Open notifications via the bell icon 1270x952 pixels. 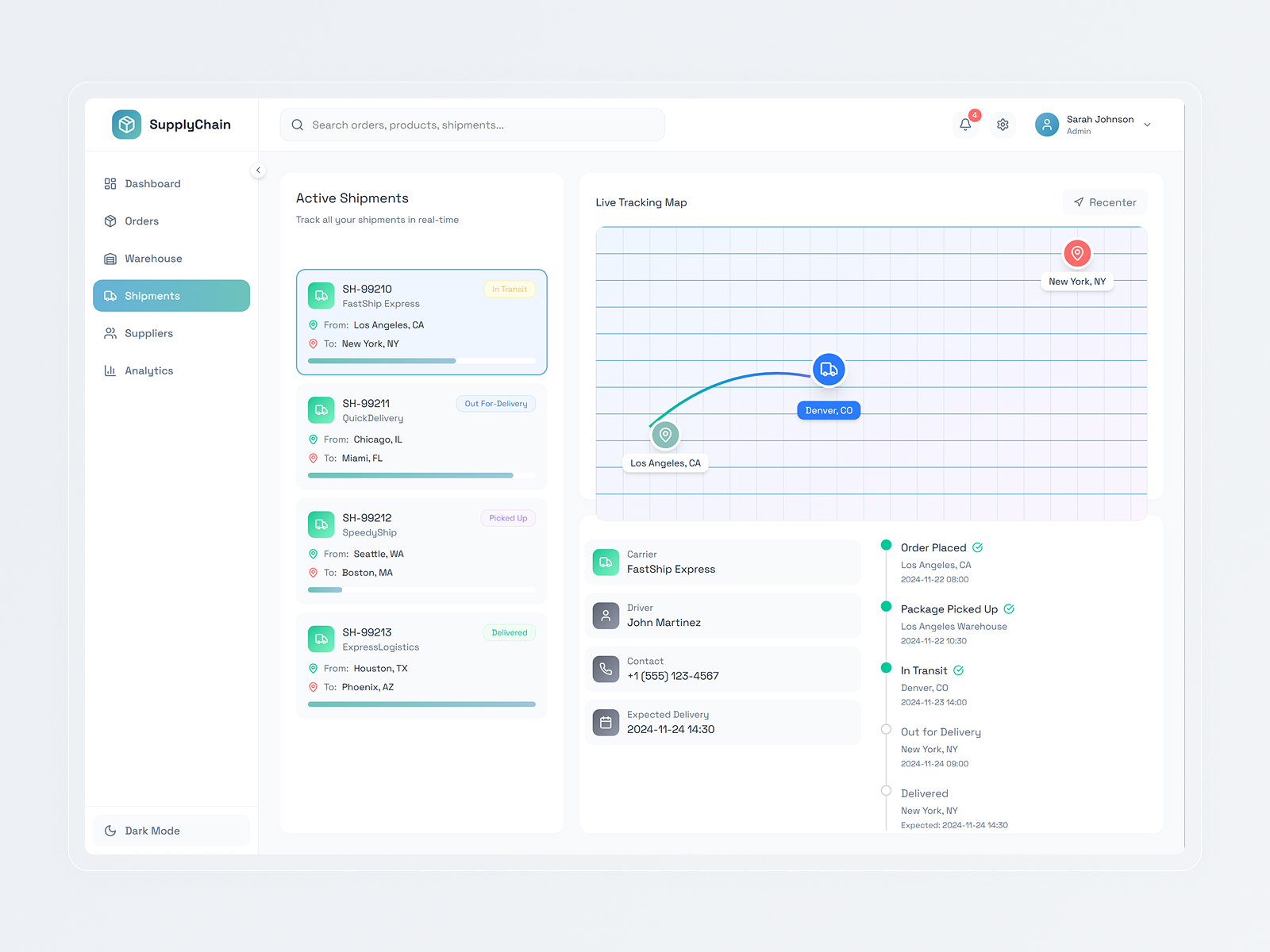[x=965, y=125]
